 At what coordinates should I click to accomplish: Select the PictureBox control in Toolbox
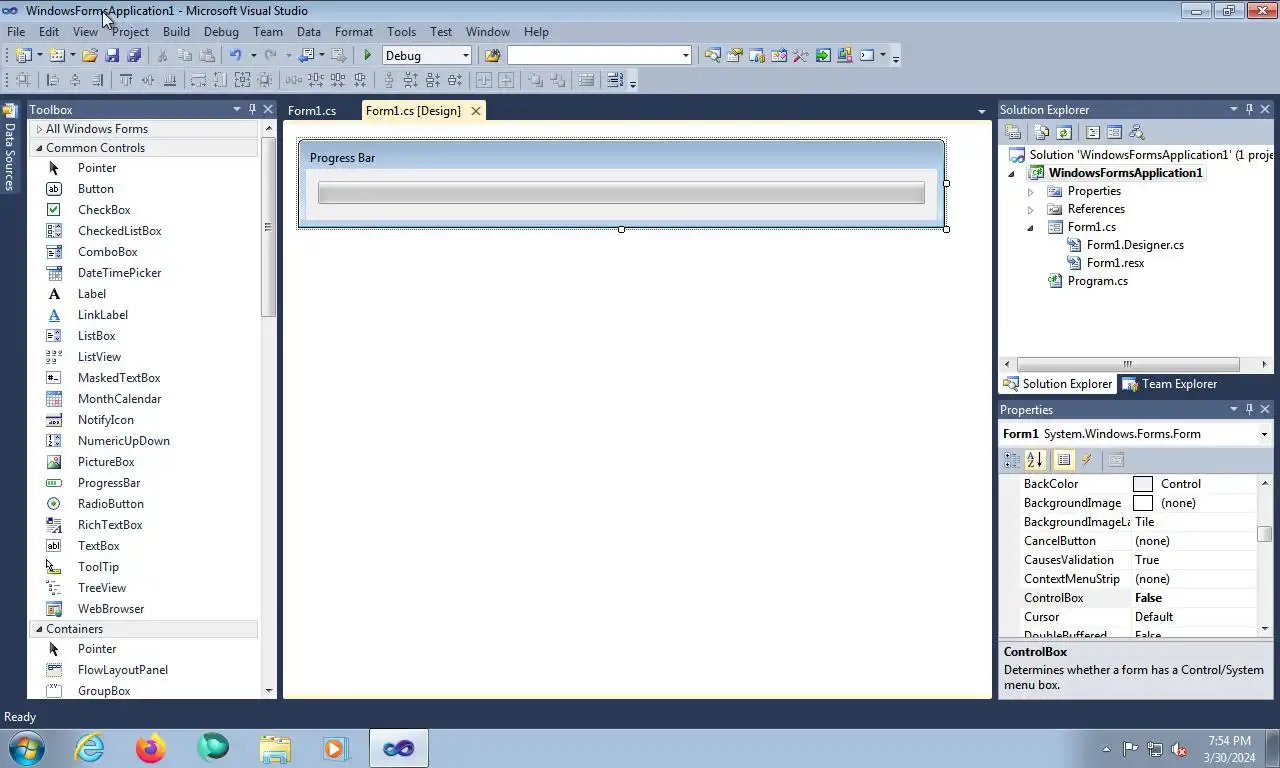106,462
